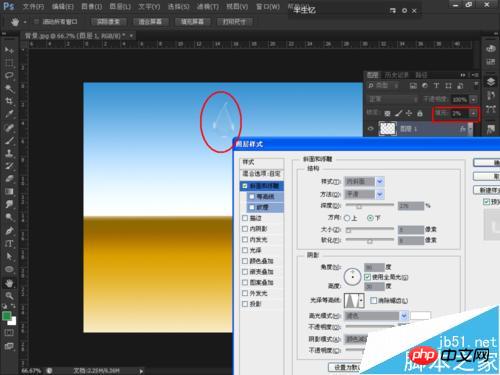
Task: Select the Pen tool
Action: click(x=9, y=231)
